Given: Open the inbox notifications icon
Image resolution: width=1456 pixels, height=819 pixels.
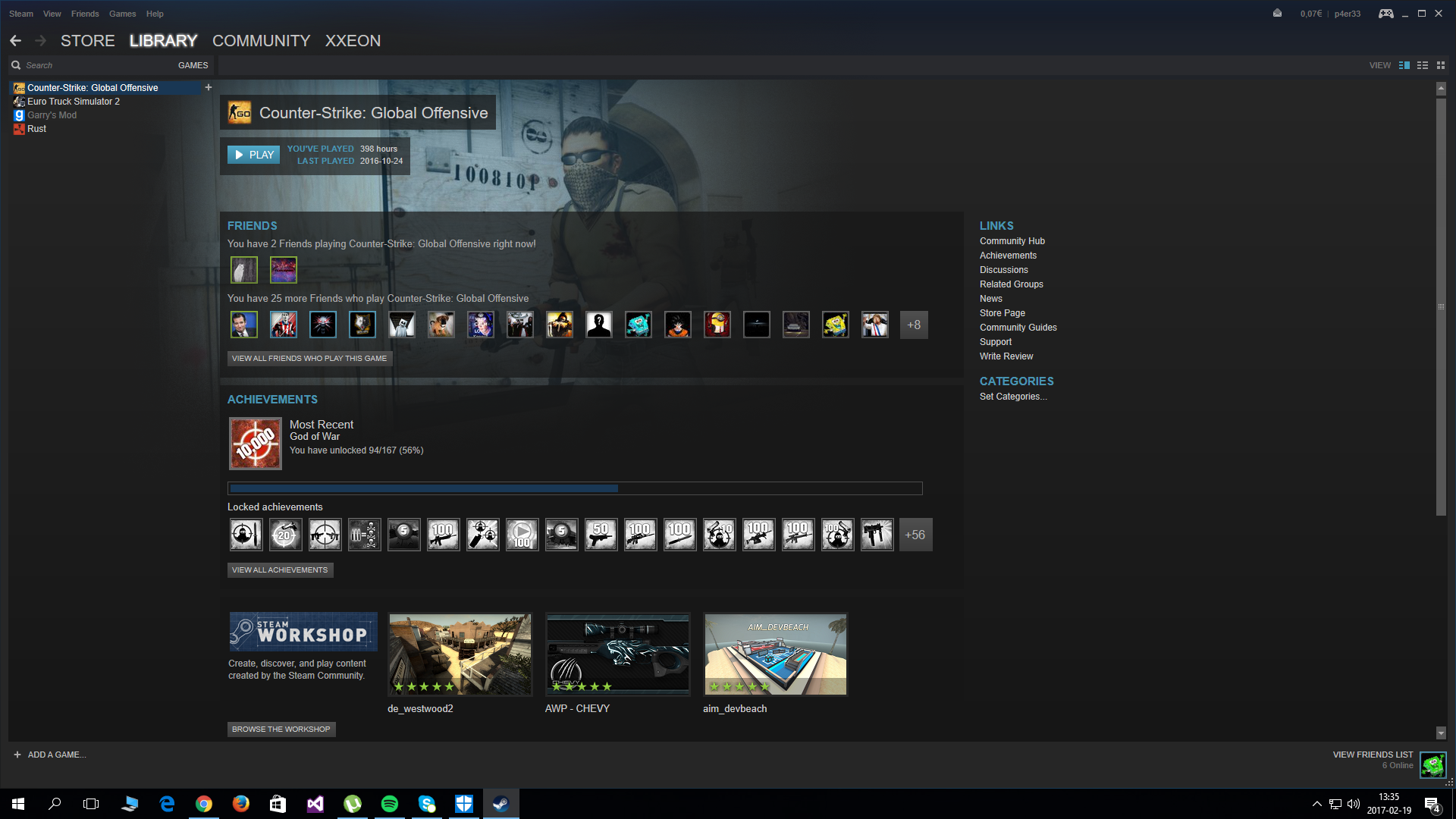Looking at the screenshot, I should [x=1277, y=13].
